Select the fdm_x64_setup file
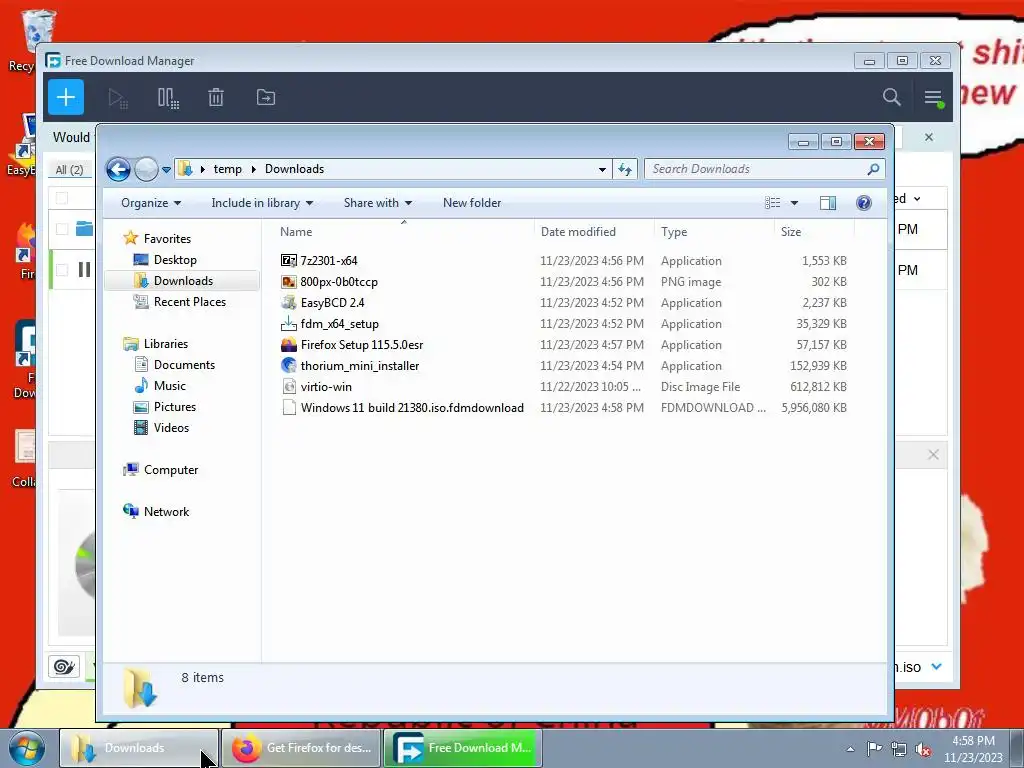 point(340,323)
